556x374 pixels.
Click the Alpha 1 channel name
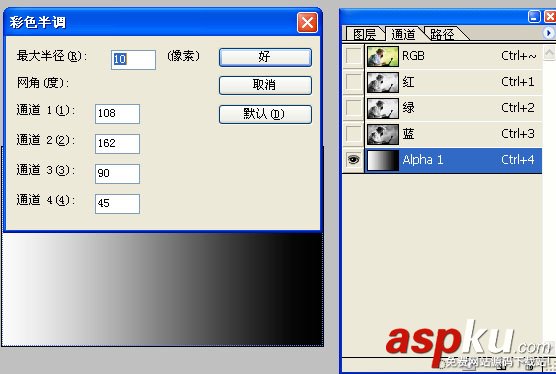[x=423, y=160]
